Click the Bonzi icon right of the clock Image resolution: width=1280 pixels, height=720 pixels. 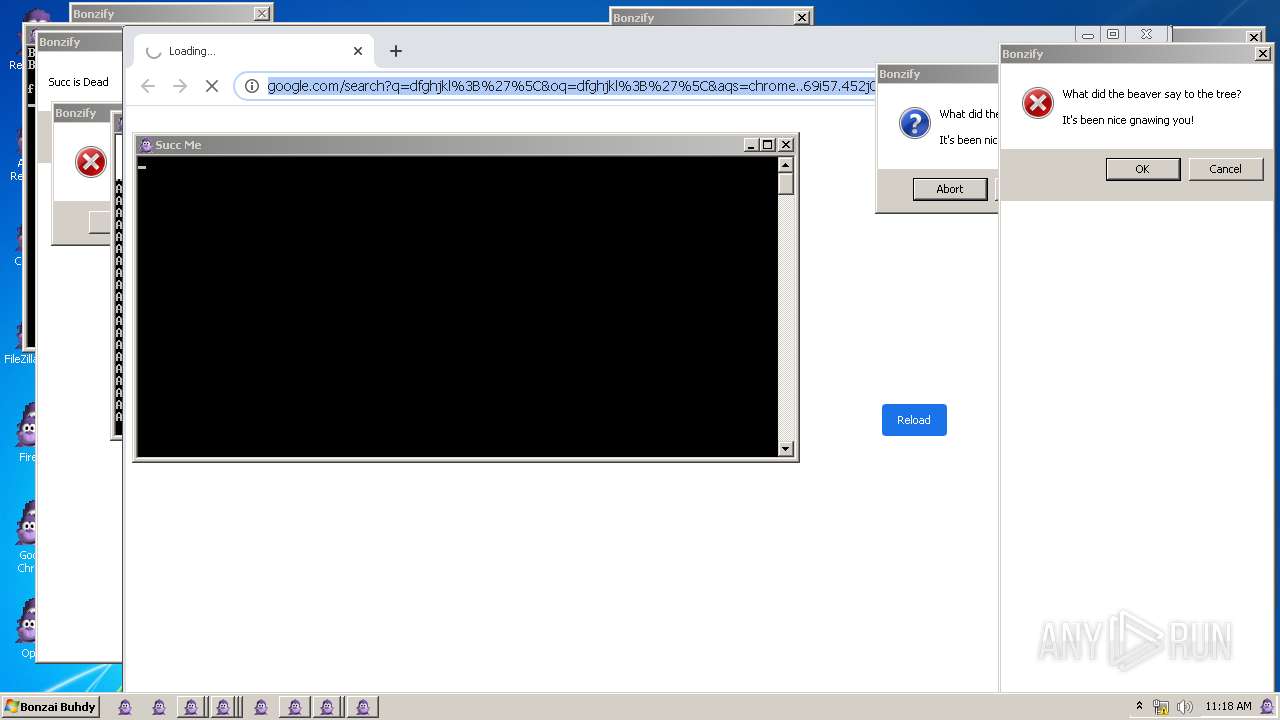[x=1267, y=707]
